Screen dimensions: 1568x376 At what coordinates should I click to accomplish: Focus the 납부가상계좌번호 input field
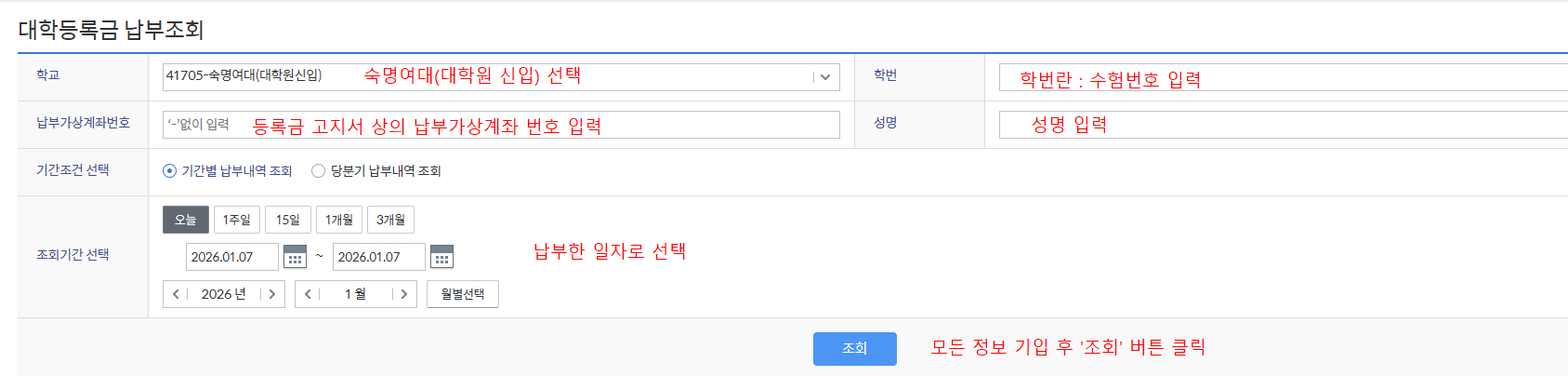[501, 125]
